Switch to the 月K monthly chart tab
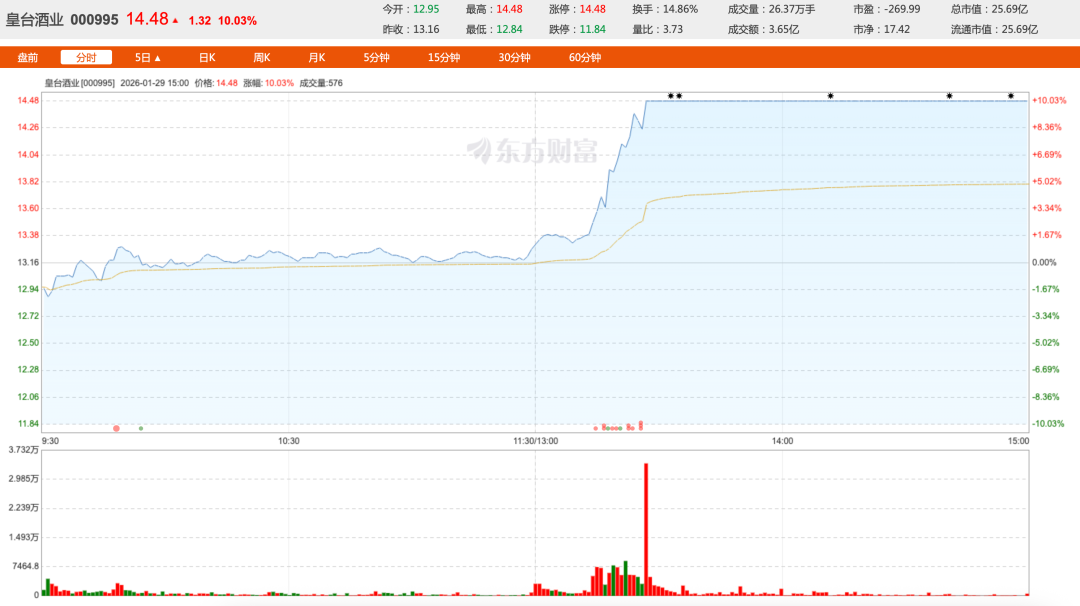Screen dimensions: 1080x606 click(x=316, y=58)
